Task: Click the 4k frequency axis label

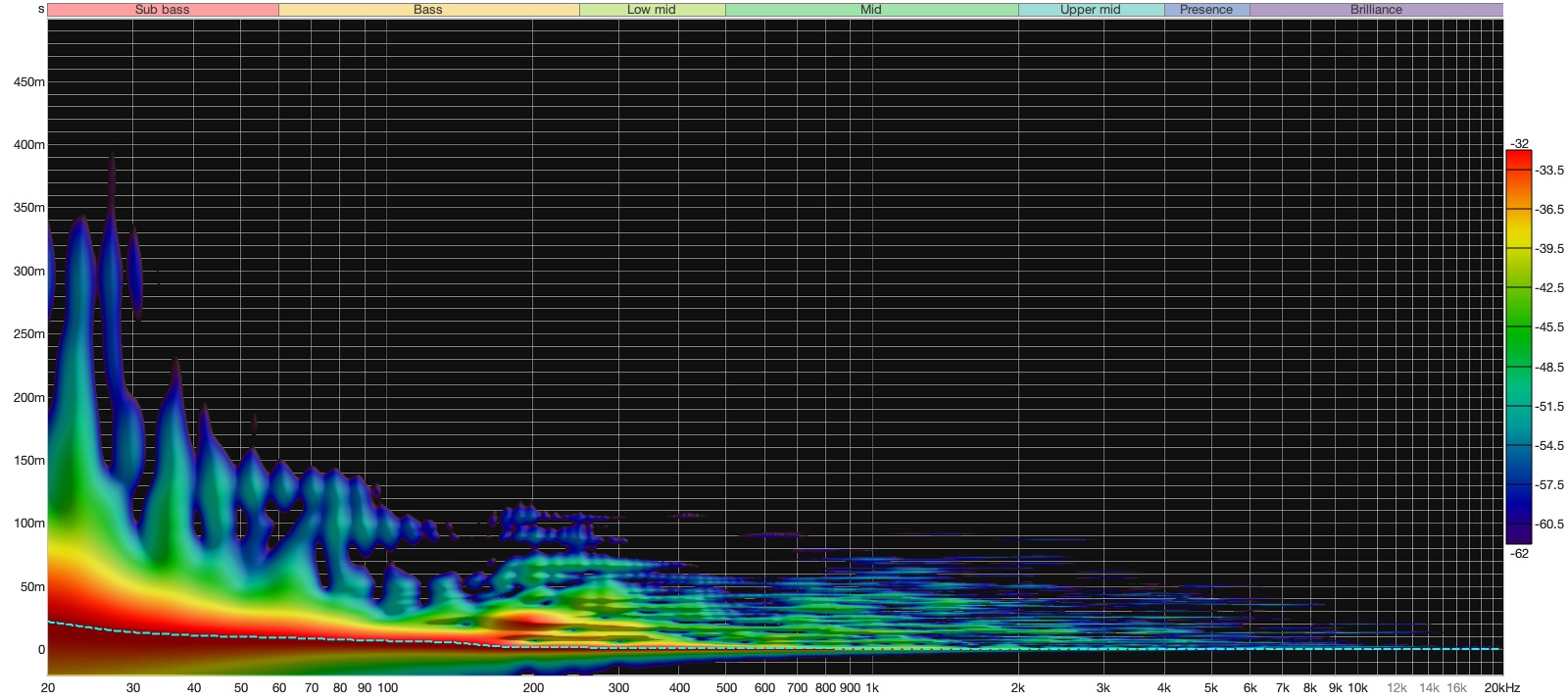Action: pos(1164,687)
